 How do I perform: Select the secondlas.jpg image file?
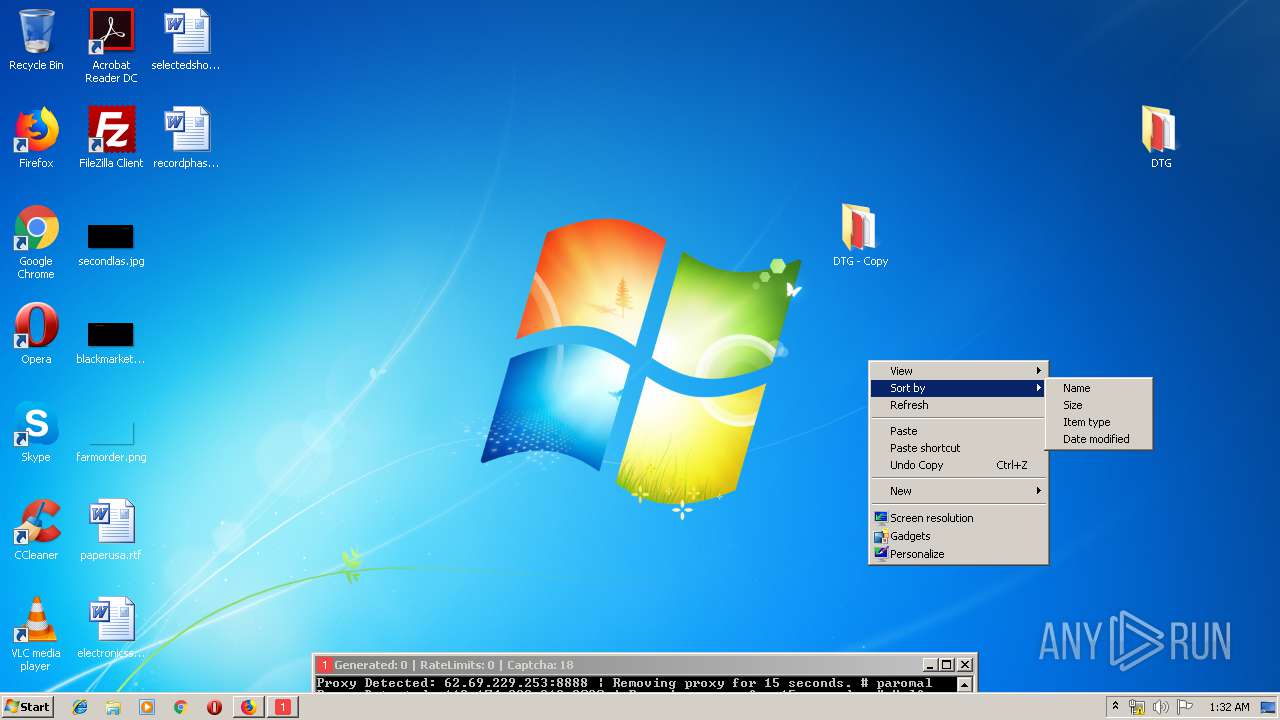(x=111, y=245)
